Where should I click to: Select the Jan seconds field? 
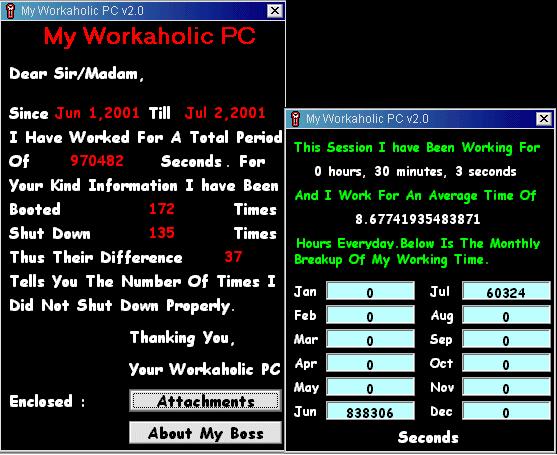click(x=370, y=291)
